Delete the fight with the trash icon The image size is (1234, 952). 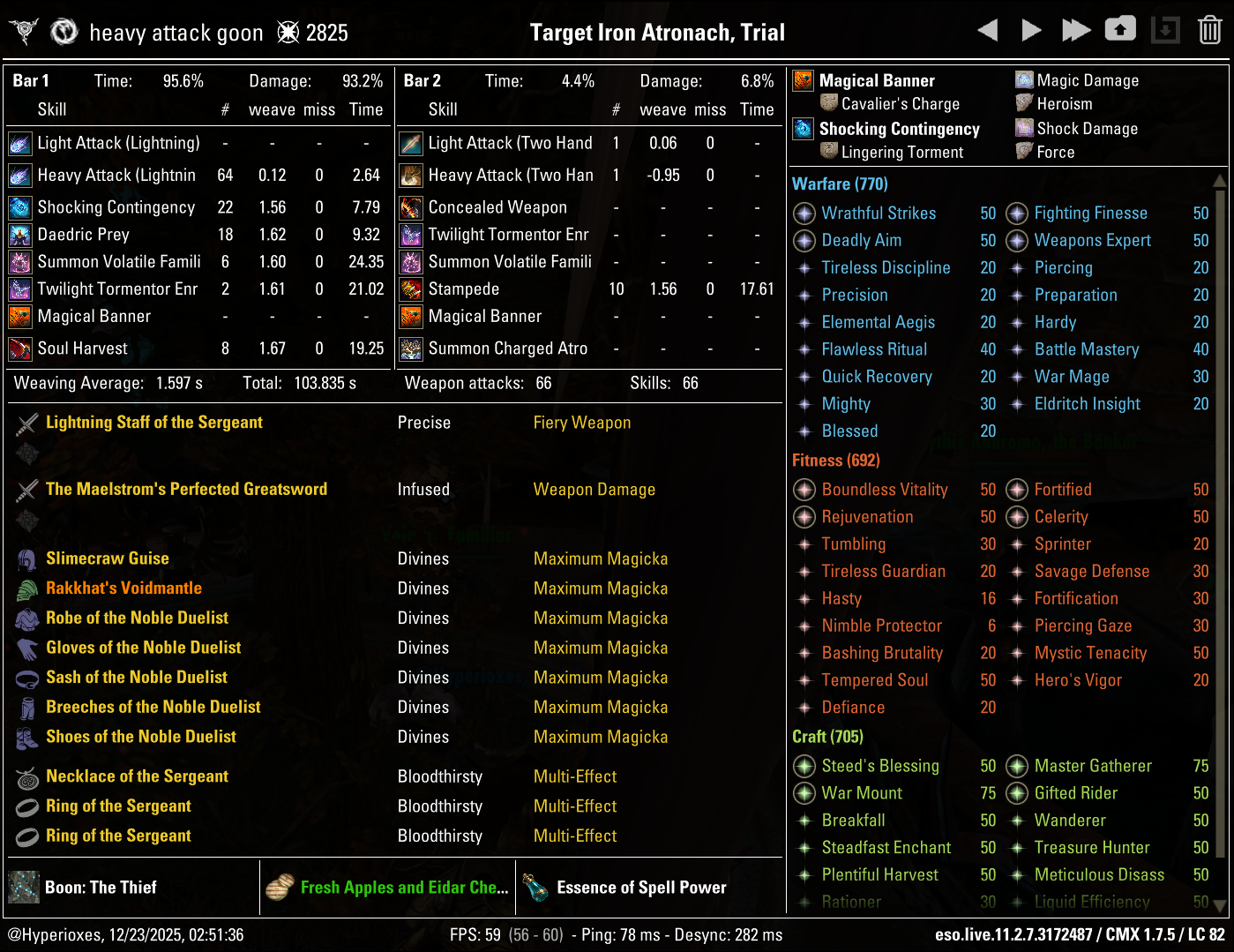(1209, 28)
